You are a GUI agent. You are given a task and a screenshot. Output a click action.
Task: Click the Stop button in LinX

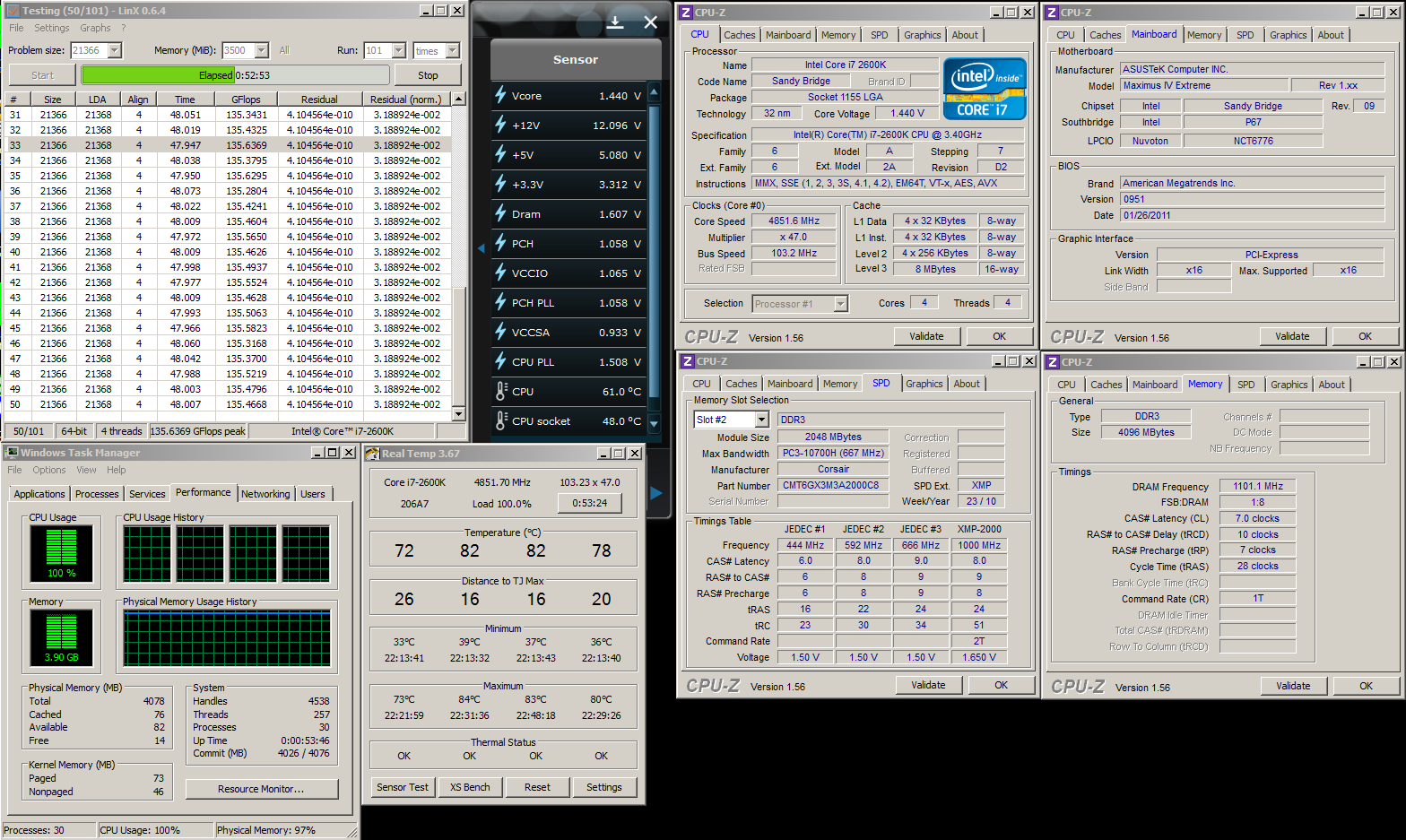click(428, 75)
